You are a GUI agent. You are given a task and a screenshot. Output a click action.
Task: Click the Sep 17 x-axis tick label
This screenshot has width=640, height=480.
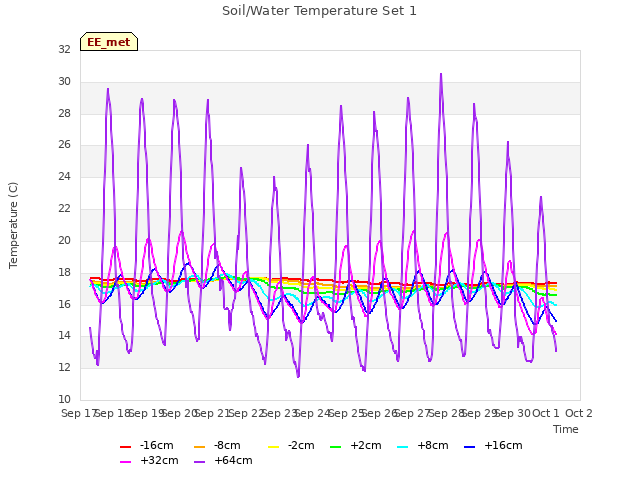(x=79, y=413)
